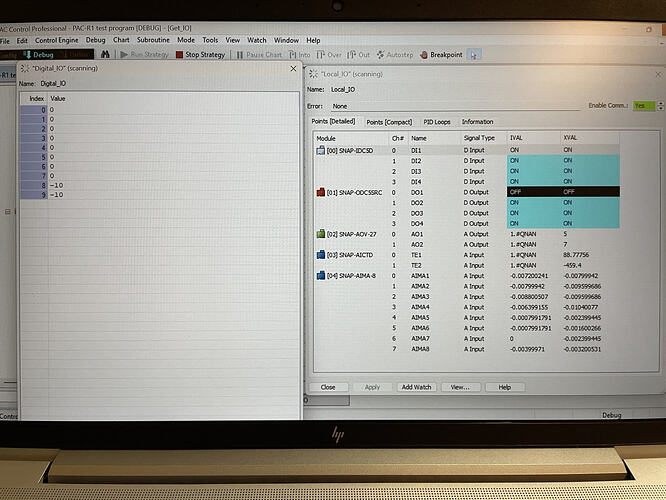Switch to Points [Detailed] tab
Screen dimensions: 666x500
(333, 121)
